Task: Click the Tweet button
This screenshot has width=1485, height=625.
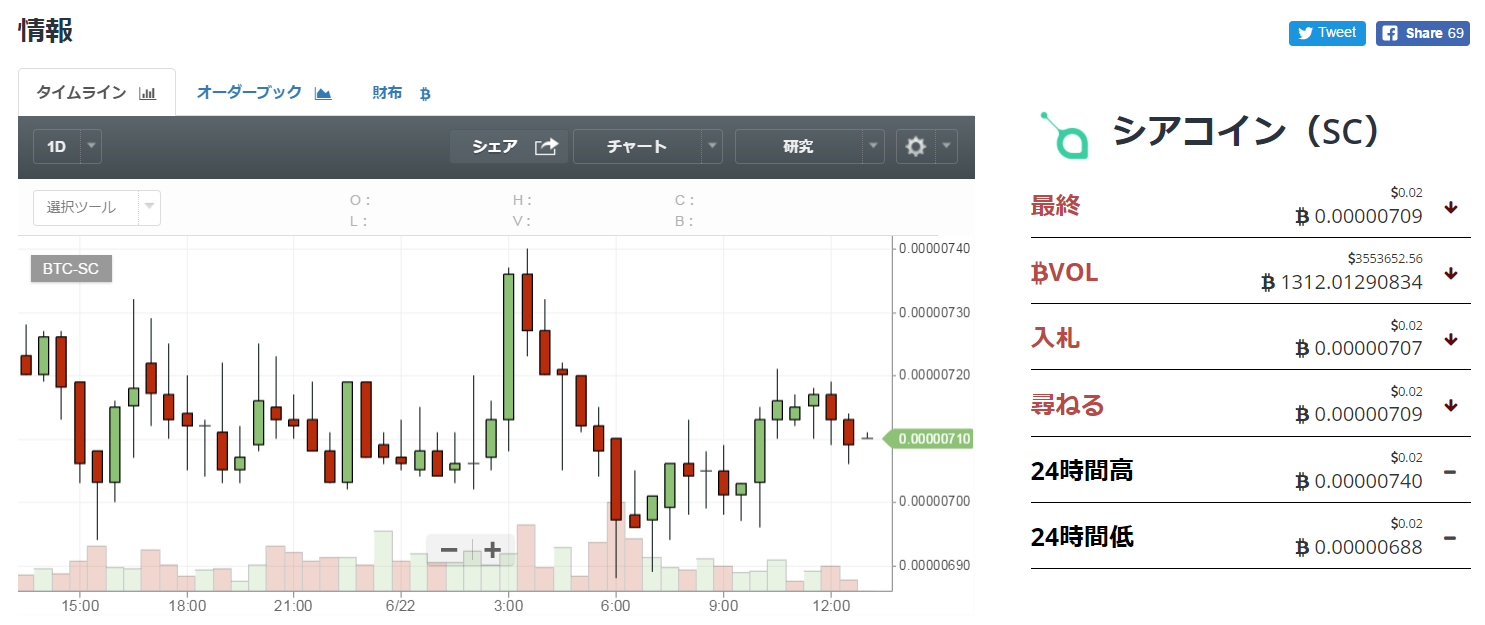Action: click(x=1326, y=33)
